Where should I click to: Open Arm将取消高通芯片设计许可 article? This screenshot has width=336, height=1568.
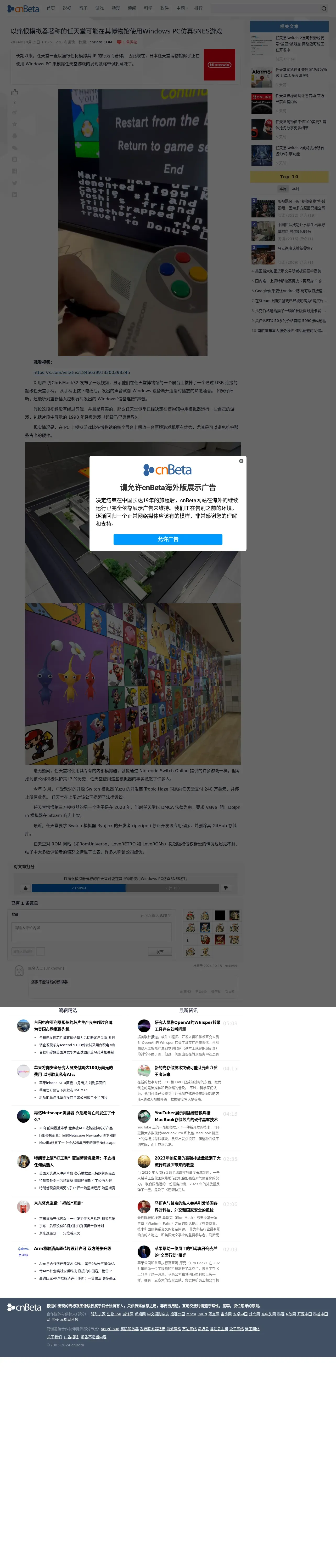click(x=72, y=1248)
